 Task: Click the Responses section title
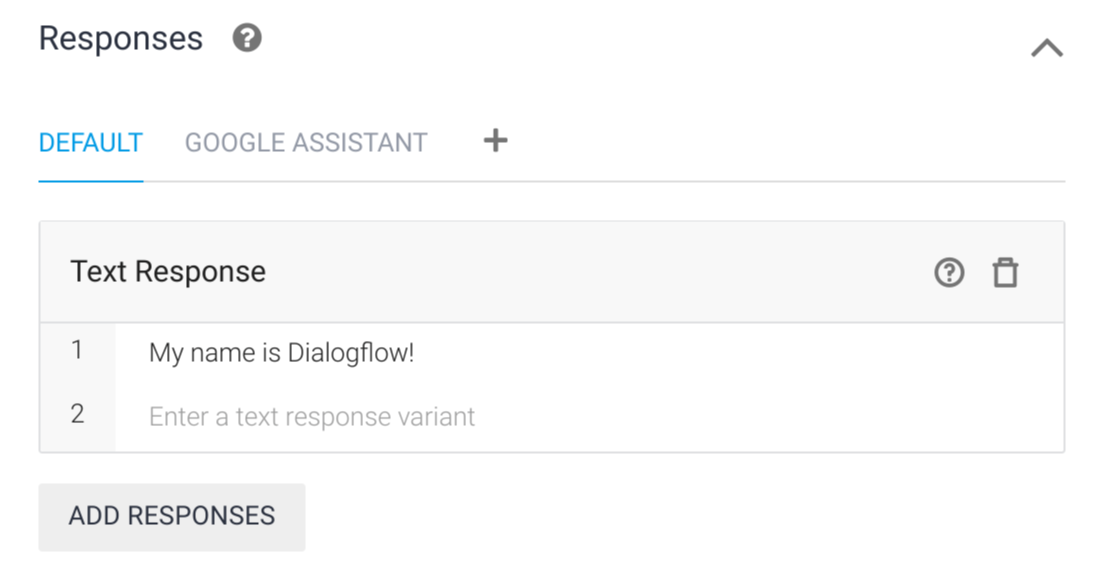click(120, 38)
